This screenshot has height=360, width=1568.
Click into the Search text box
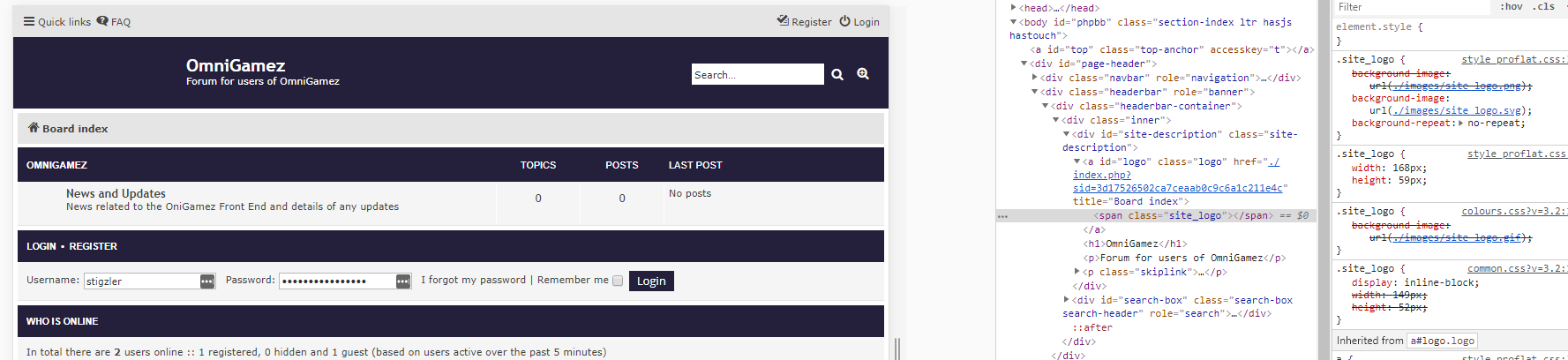pos(756,75)
